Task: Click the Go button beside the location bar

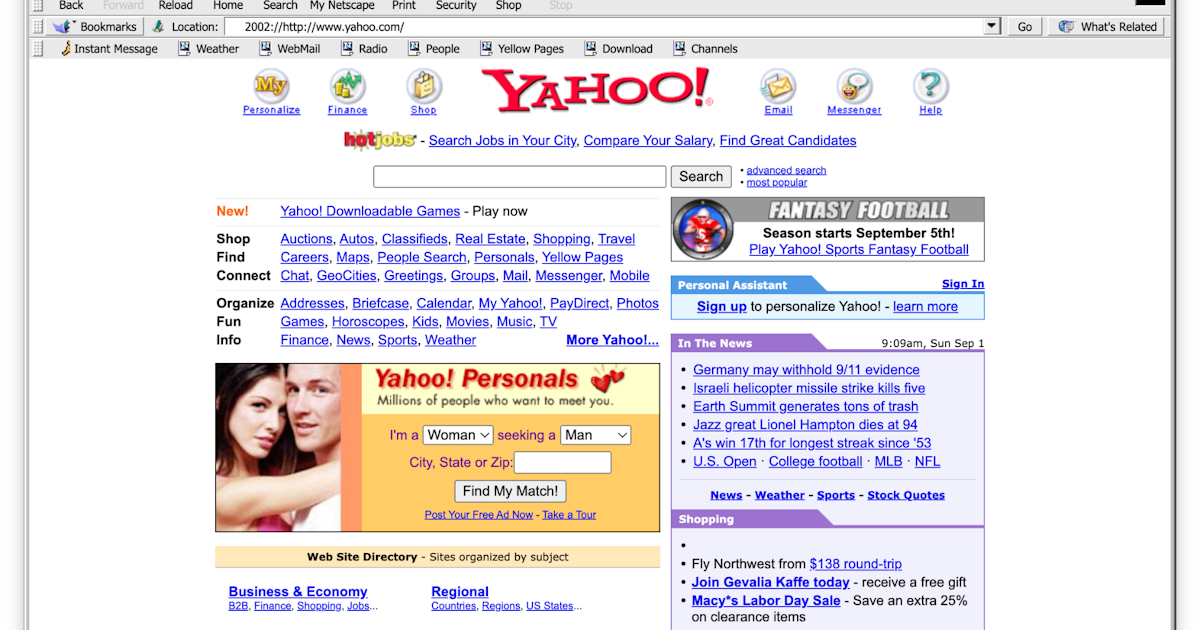Action: tap(1025, 27)
